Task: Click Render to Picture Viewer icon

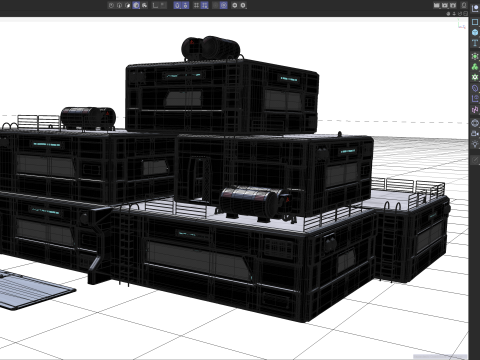Action: click(x=445, y=5)
